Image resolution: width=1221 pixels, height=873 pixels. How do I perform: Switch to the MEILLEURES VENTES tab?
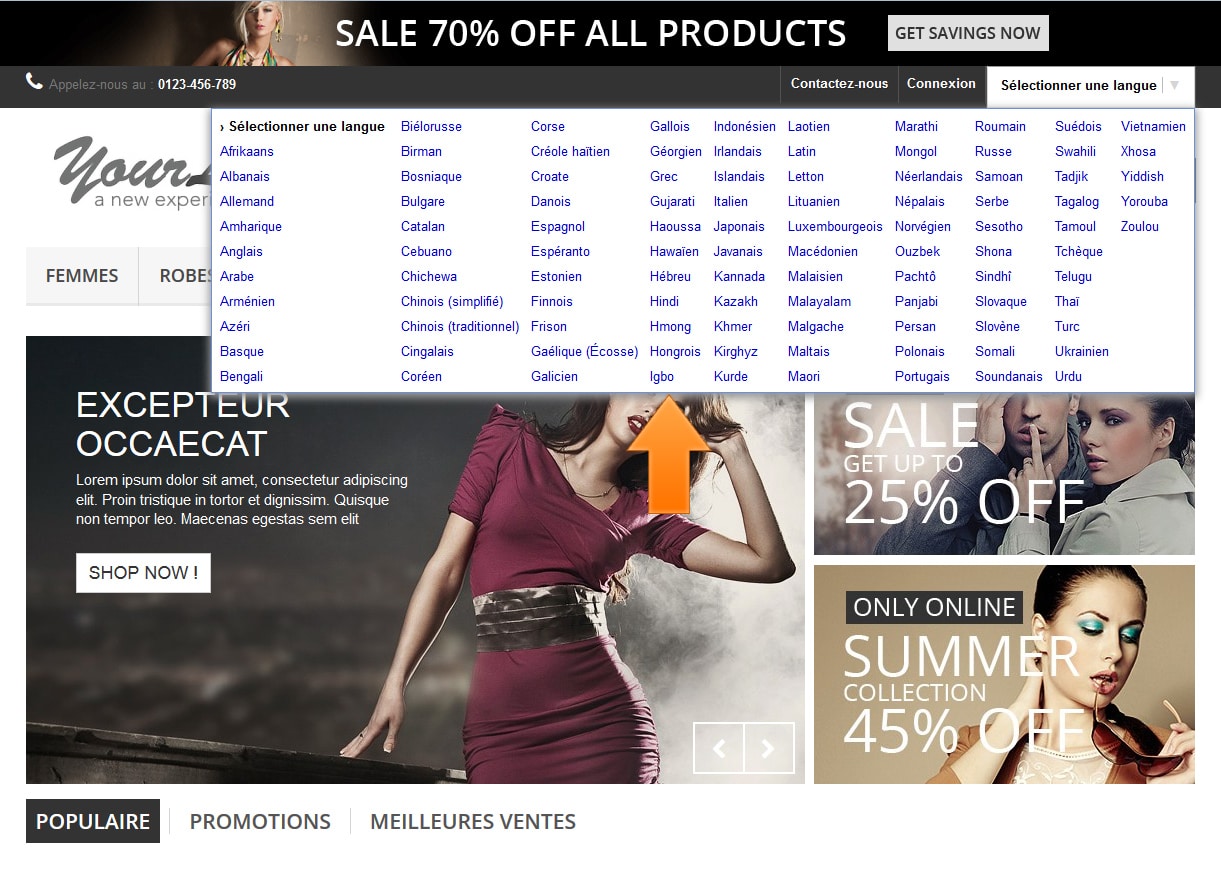pos(473,821)
